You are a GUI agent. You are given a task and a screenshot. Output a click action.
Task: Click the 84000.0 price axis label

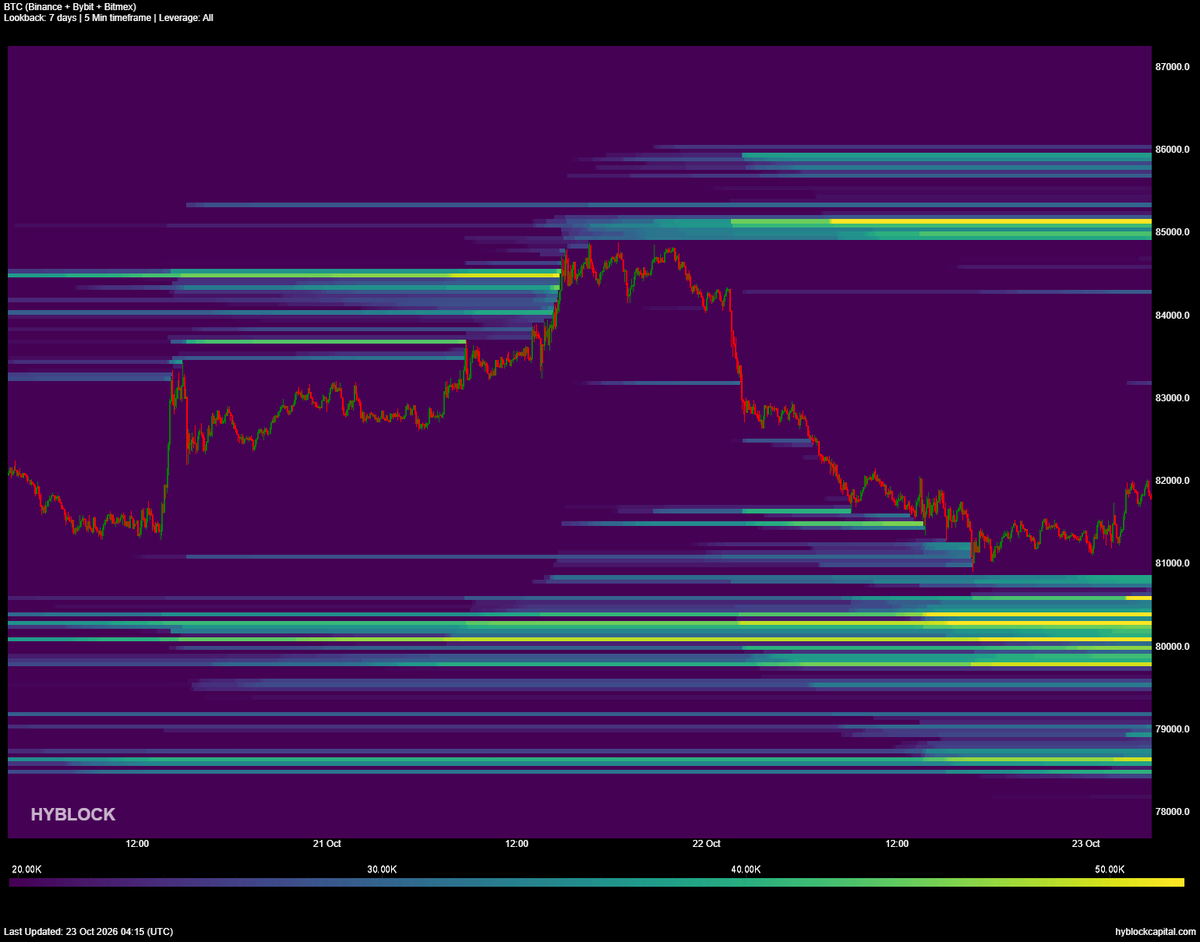pyautogui.click(x=1173, y=315)
